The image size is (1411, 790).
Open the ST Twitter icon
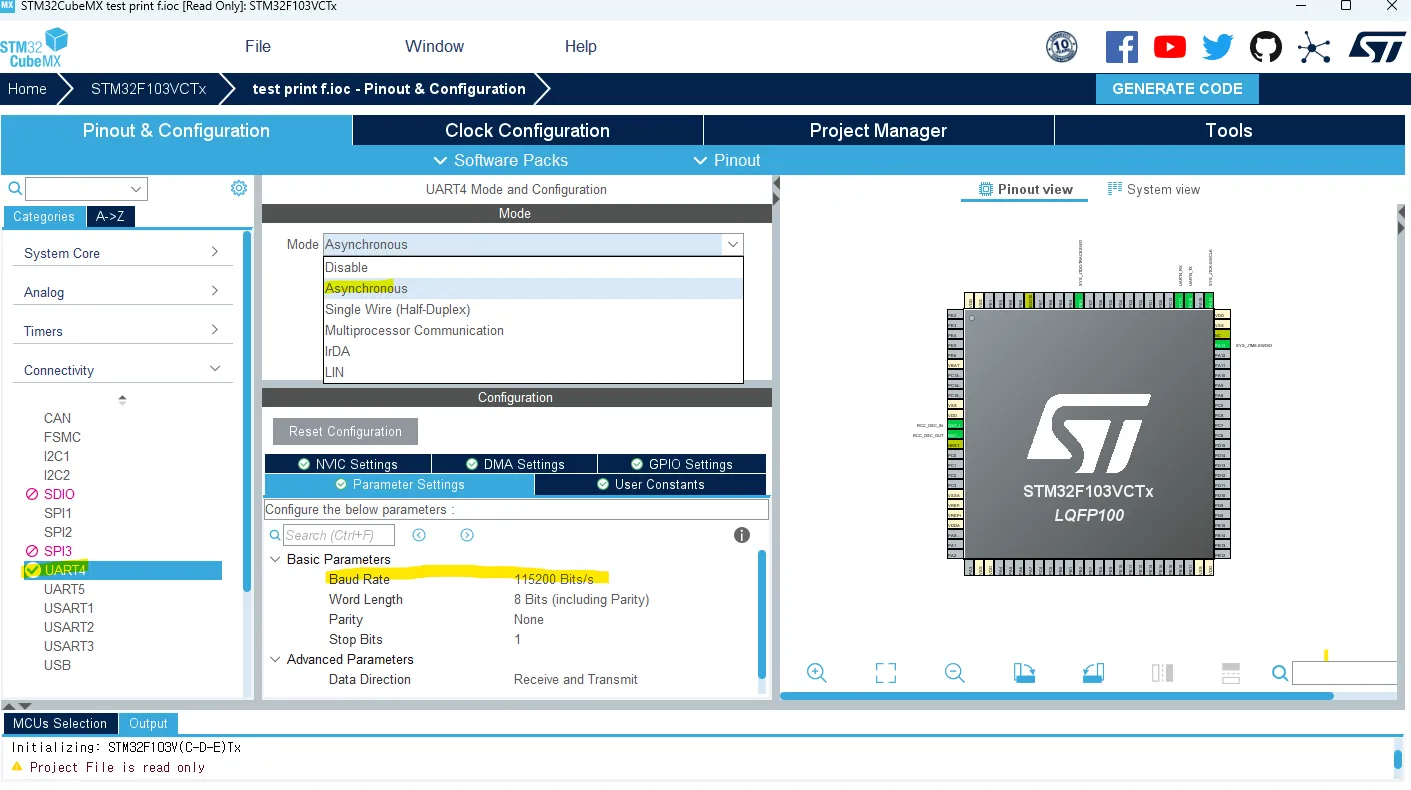1218,47
